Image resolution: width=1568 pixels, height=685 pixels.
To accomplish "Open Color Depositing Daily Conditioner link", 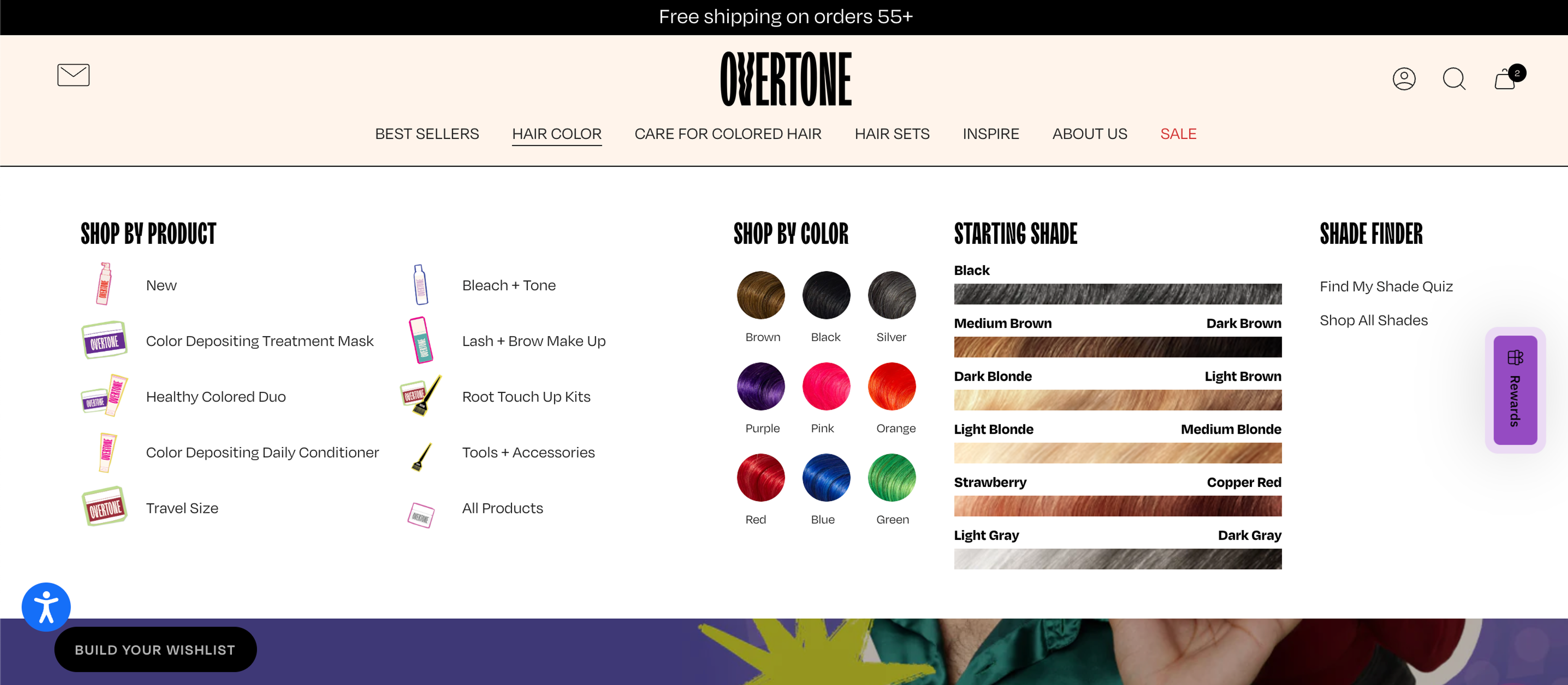I will (262, 453).
